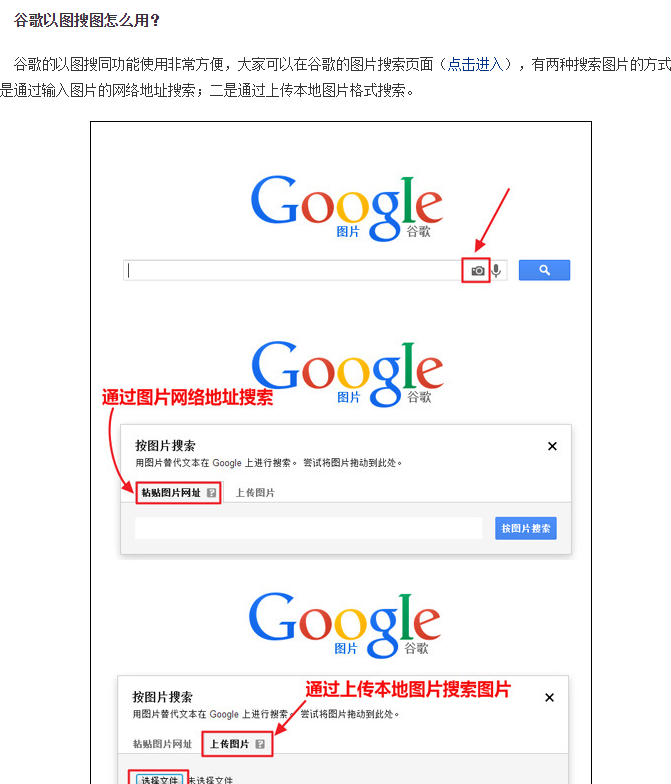
Task: Close the second 按图片搜索 dialog
Action: (x=549, y=698)
